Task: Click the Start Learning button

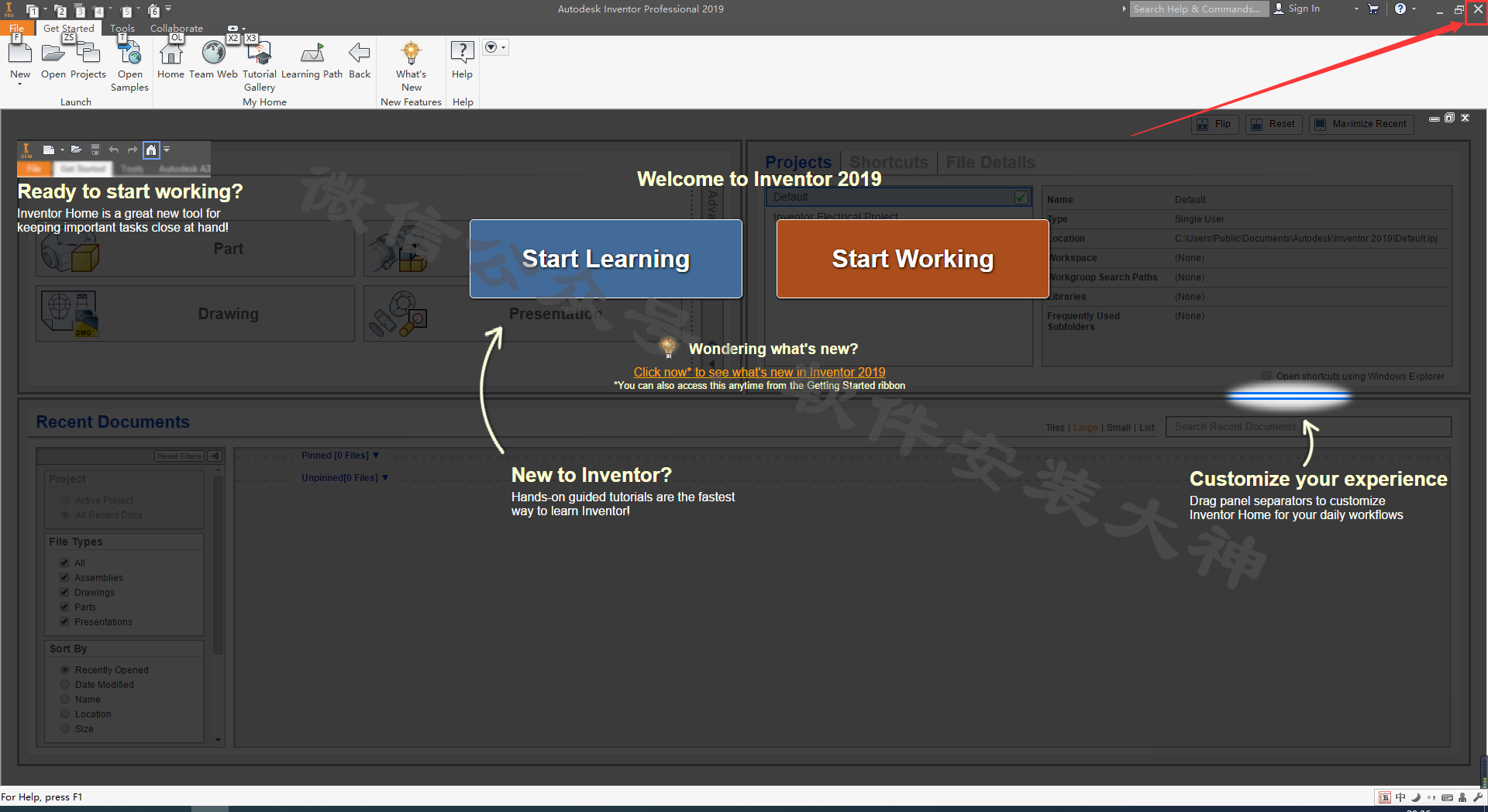Action: coord(606,259)
